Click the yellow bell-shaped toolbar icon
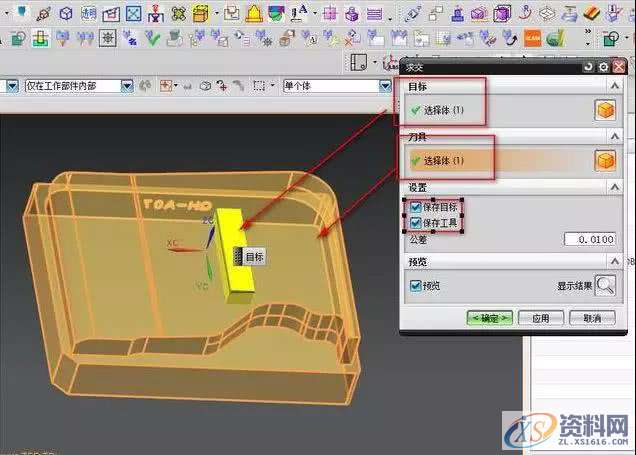Screen dimensions: 636x455 (x=254, y=13)
